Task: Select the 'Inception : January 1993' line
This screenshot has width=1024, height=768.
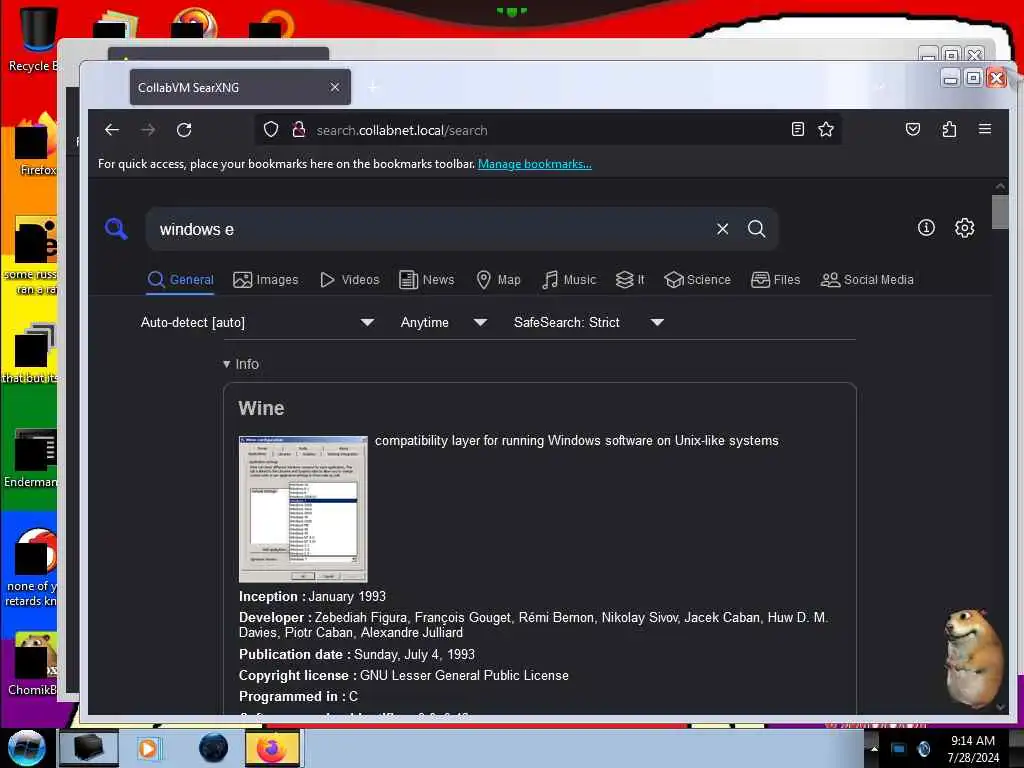Action: pyautogui.click(x=312, y=596)
